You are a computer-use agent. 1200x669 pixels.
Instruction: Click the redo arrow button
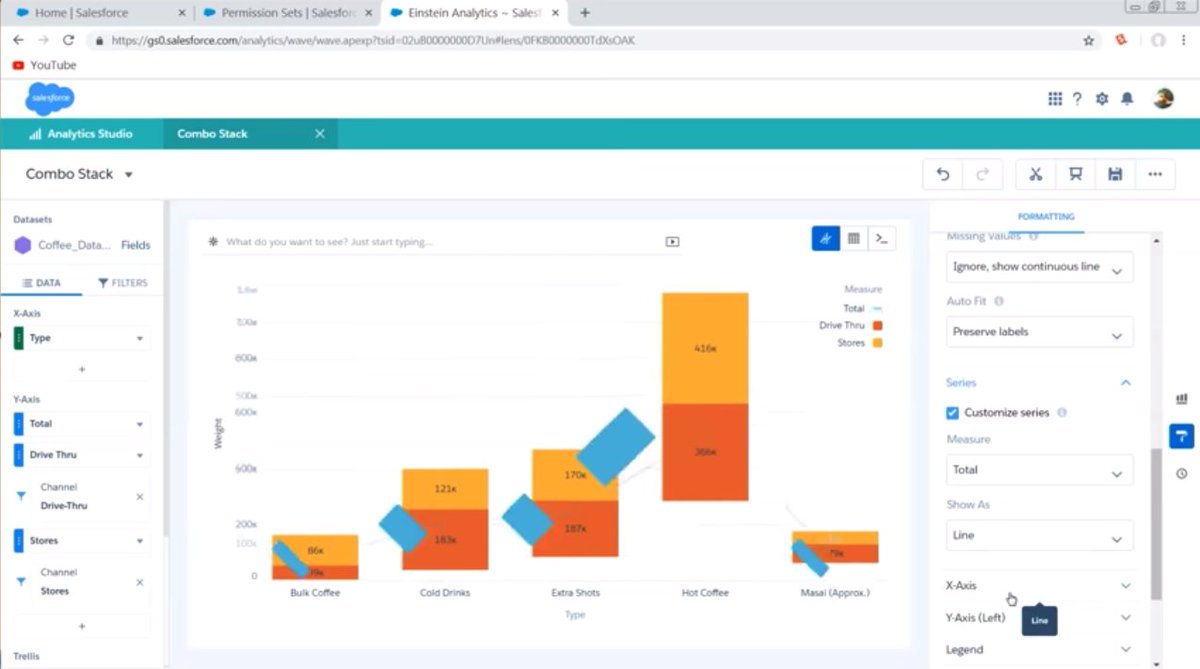(x=983, y=174)
